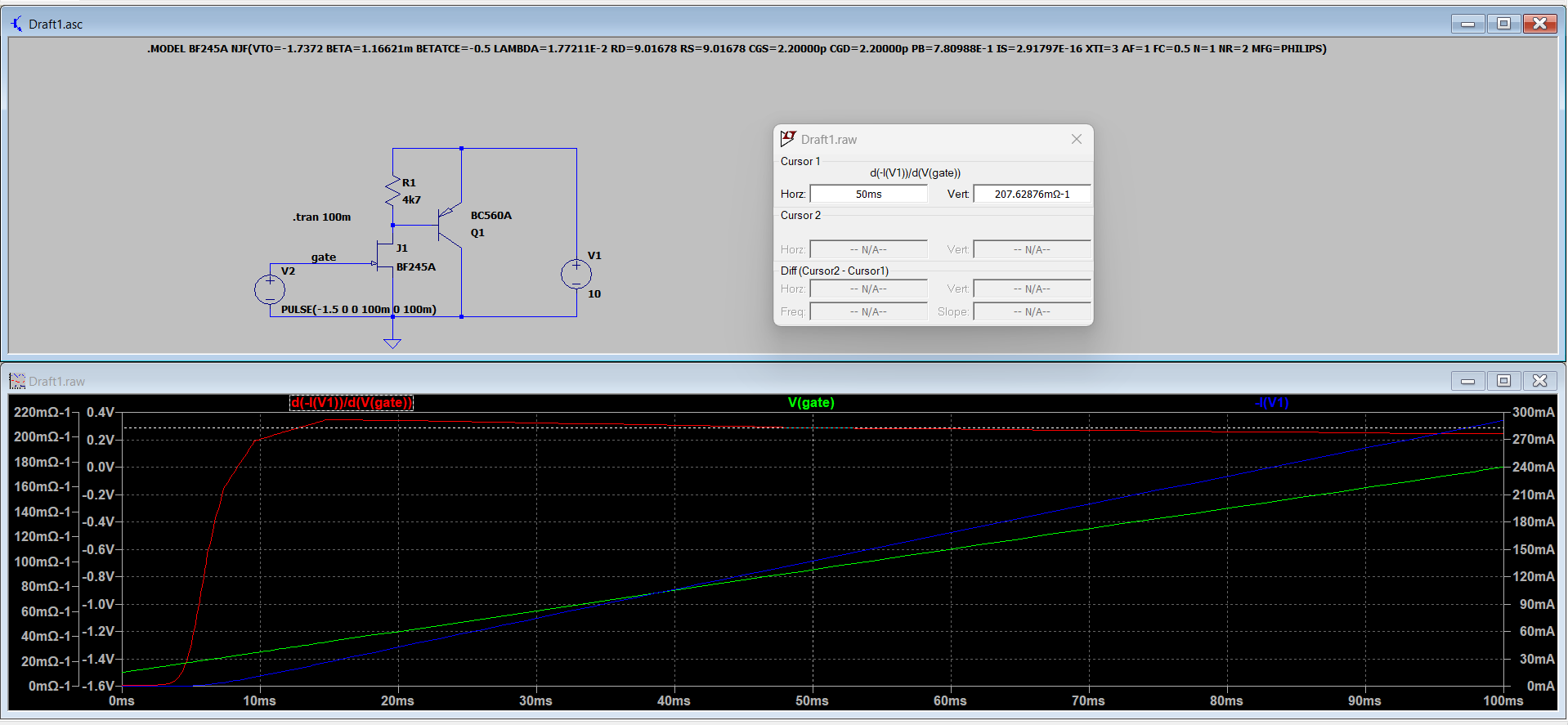The width and height of the screenshot is (1568, 725).
Task: Click the waveform icon in Draft1.raw plot title bar
Action: pyautogui.click(x=17, y=381)
